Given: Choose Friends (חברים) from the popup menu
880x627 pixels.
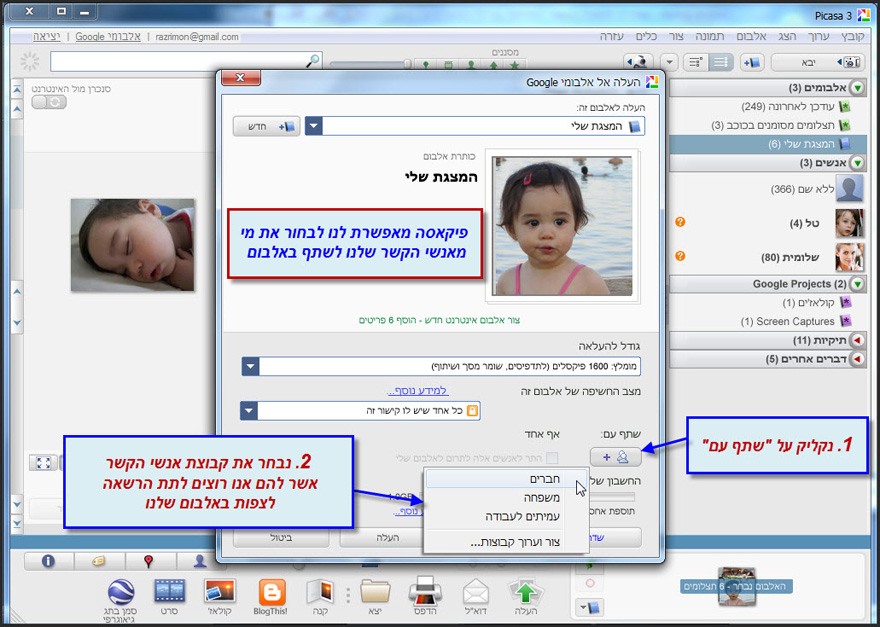Looking at the screenshot, I should [x=507, y=479].
